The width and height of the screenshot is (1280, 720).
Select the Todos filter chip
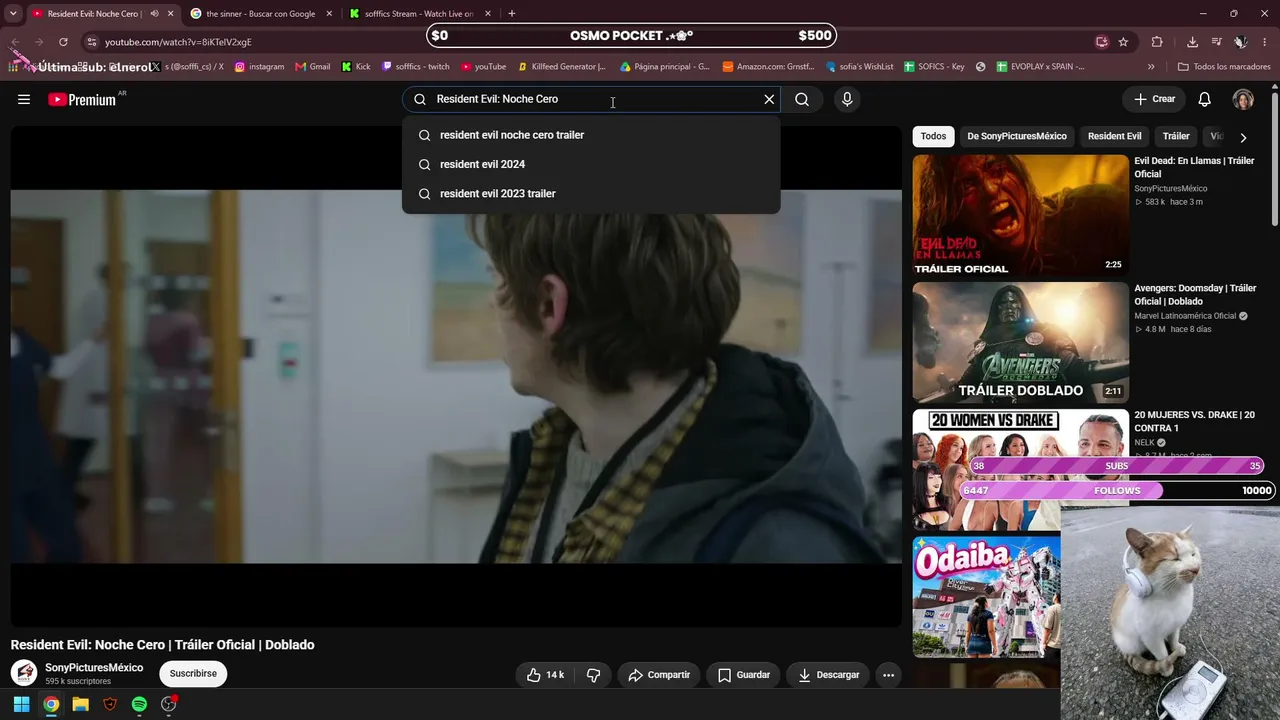[x=933, y=136]
